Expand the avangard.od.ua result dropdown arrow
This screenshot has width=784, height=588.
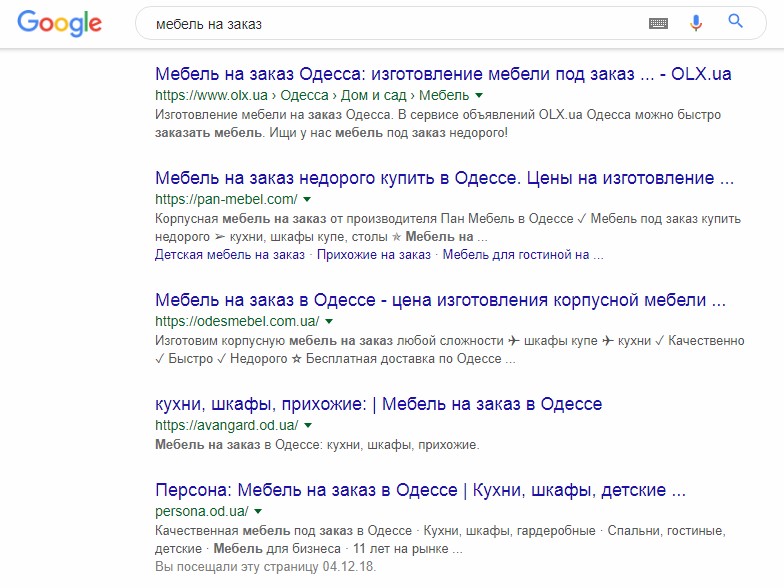[x=308, y=425]
